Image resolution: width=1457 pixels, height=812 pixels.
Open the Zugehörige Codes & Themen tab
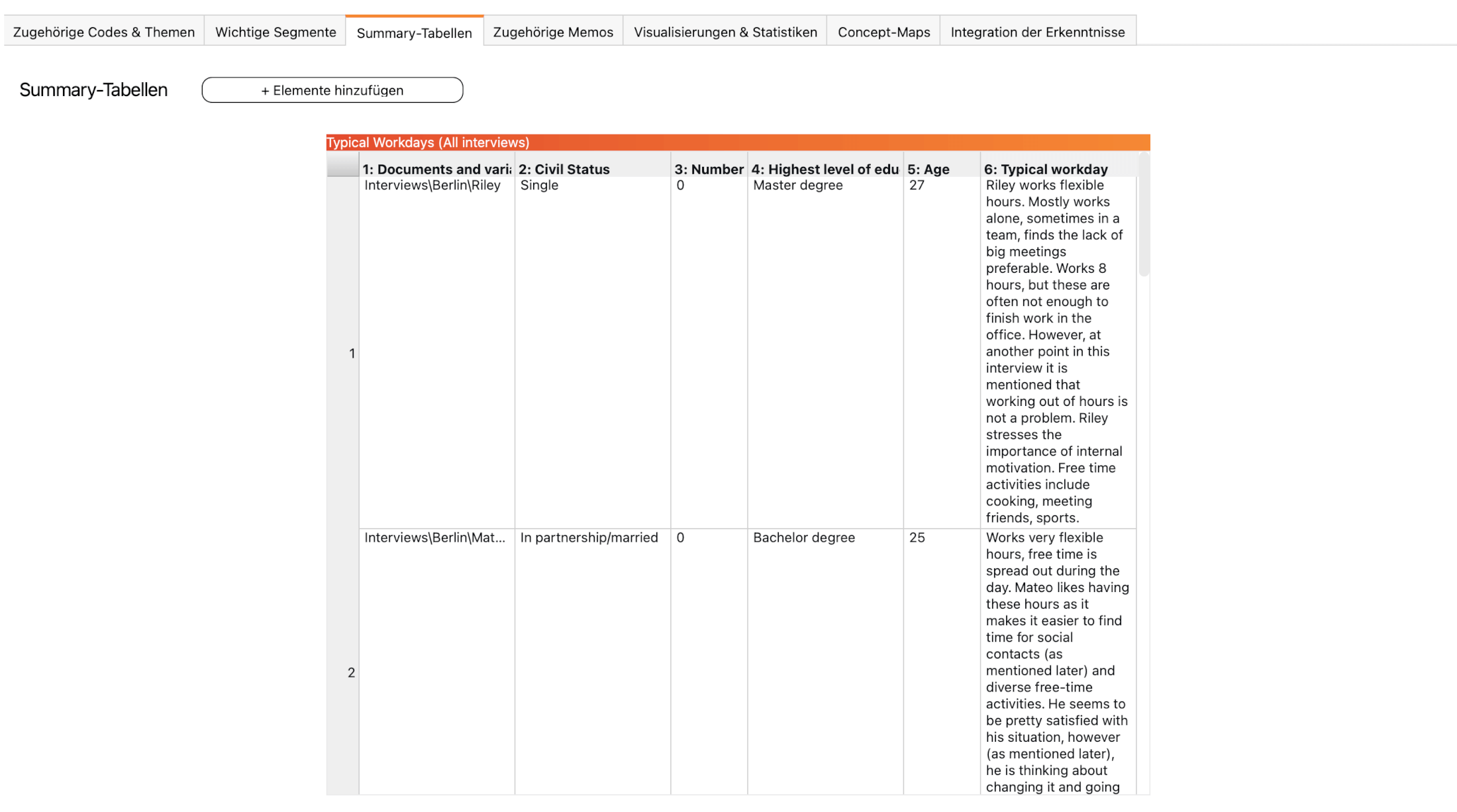(x=104, y=32)
